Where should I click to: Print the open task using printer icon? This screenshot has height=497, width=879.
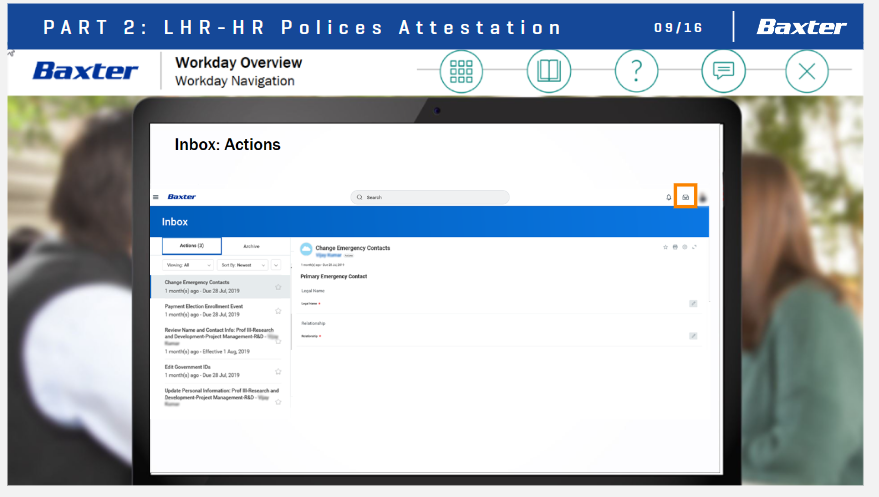point(675,247)
